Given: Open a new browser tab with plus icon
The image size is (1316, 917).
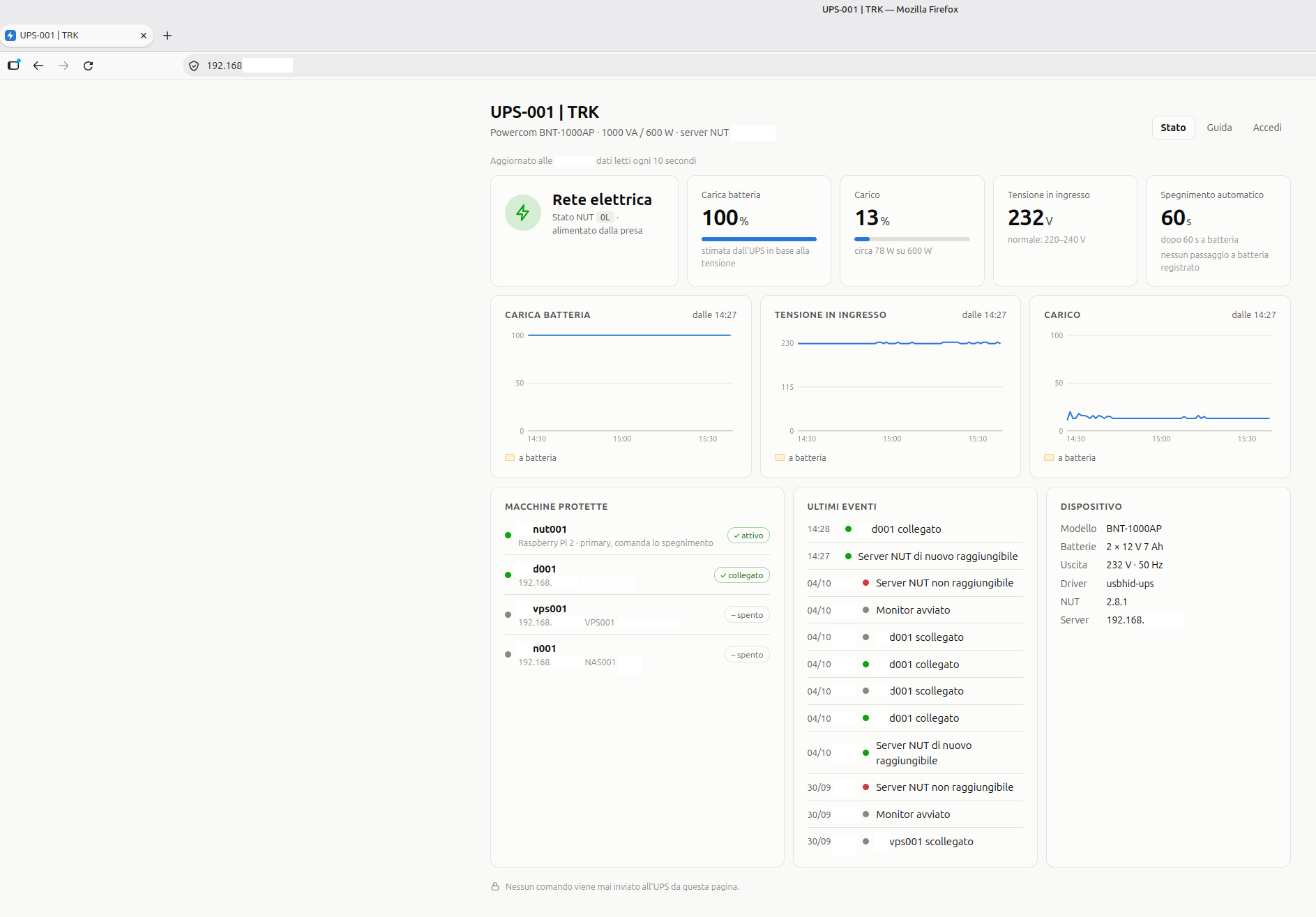Looking at the screenshot, I should [167, 36].
